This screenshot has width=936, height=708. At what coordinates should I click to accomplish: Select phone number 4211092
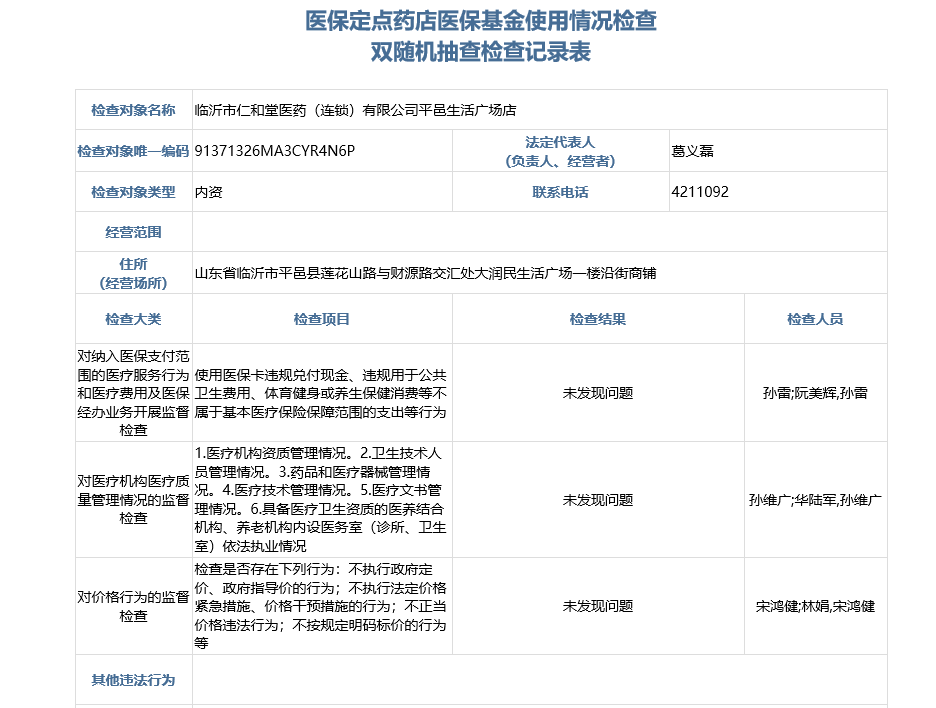[x=700, y=192]
